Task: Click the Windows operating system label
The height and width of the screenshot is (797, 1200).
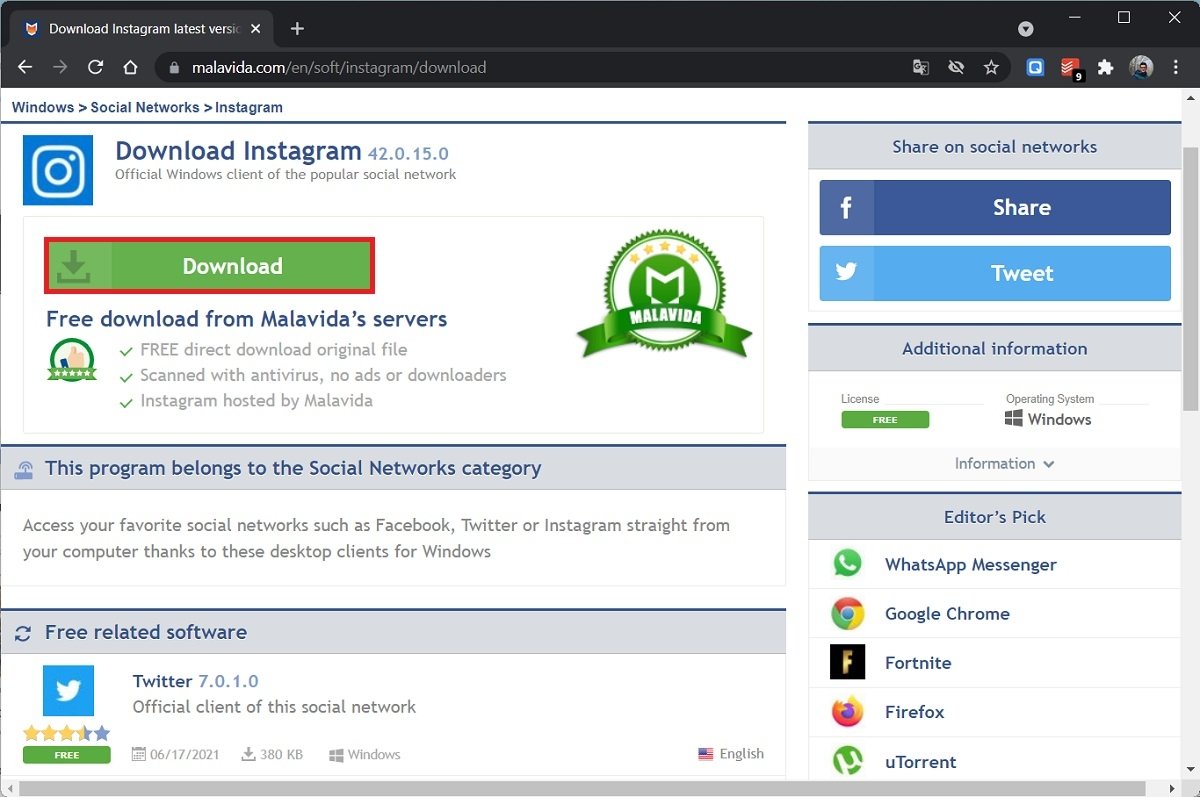Action: [1048, 419]
